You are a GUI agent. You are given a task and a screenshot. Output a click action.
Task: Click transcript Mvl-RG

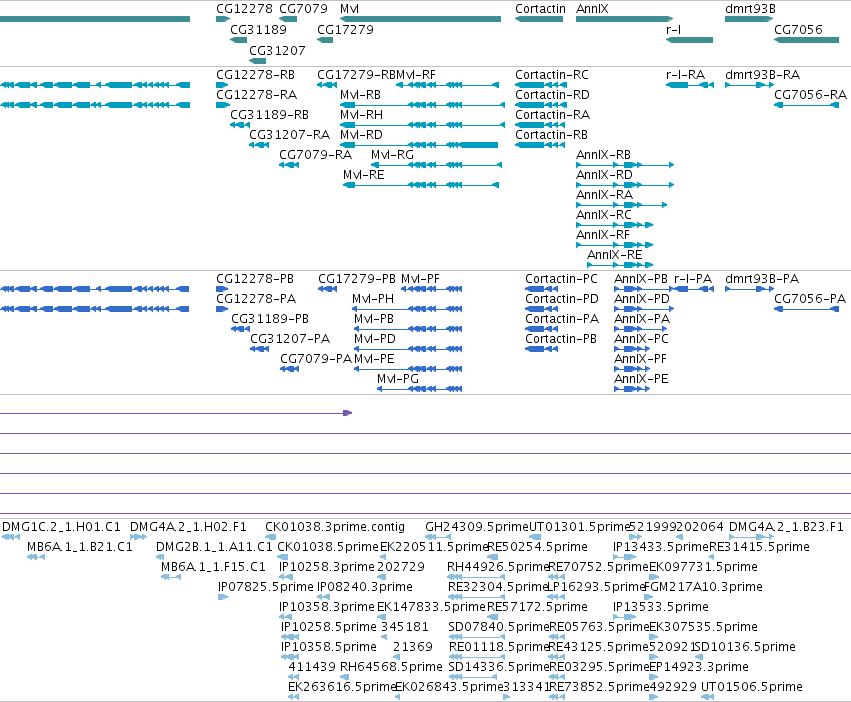tap(436, 165)
